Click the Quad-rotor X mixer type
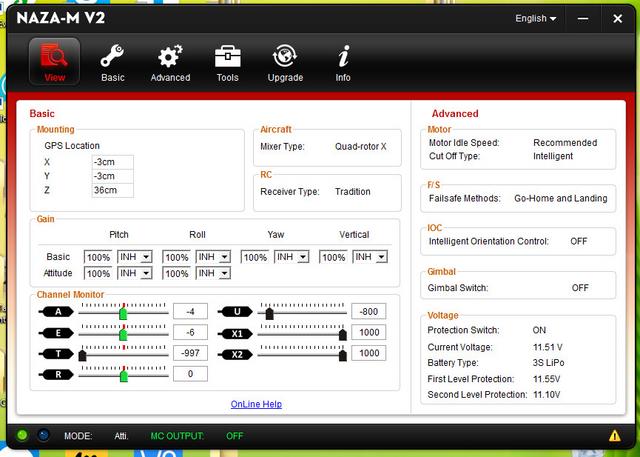Screen dimensions: 640x457 (360, 146)
